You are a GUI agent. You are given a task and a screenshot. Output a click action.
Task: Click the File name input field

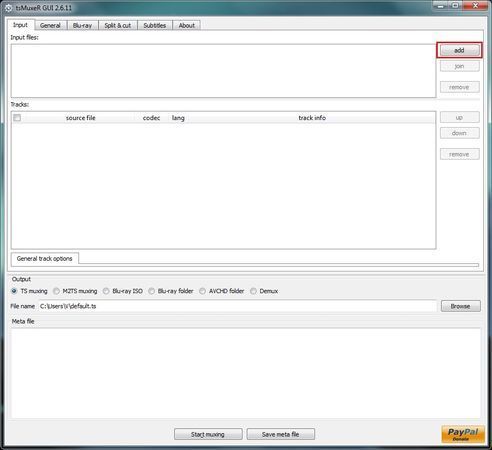237,306
